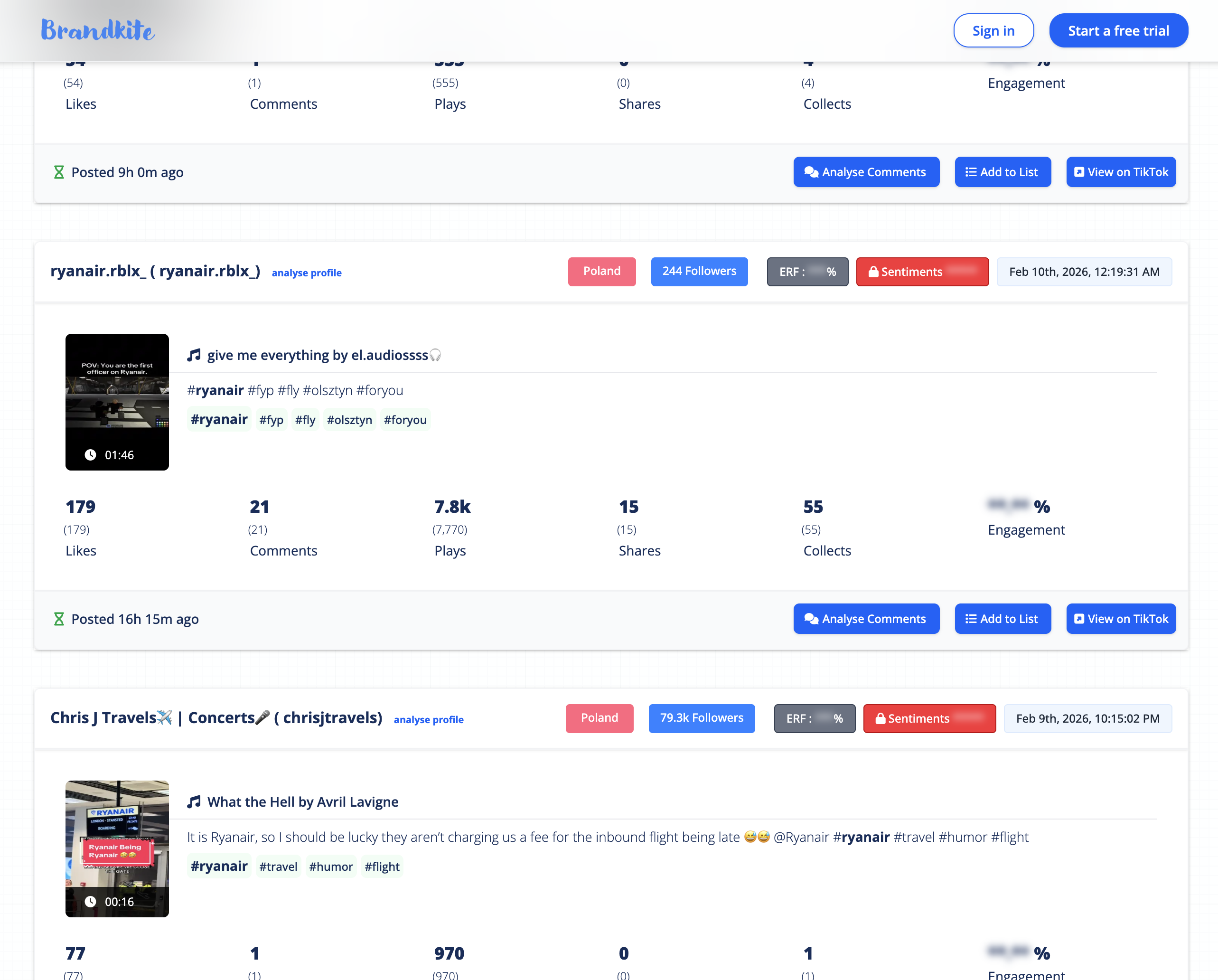Click the 244 Followers badge

coord(699,272)
